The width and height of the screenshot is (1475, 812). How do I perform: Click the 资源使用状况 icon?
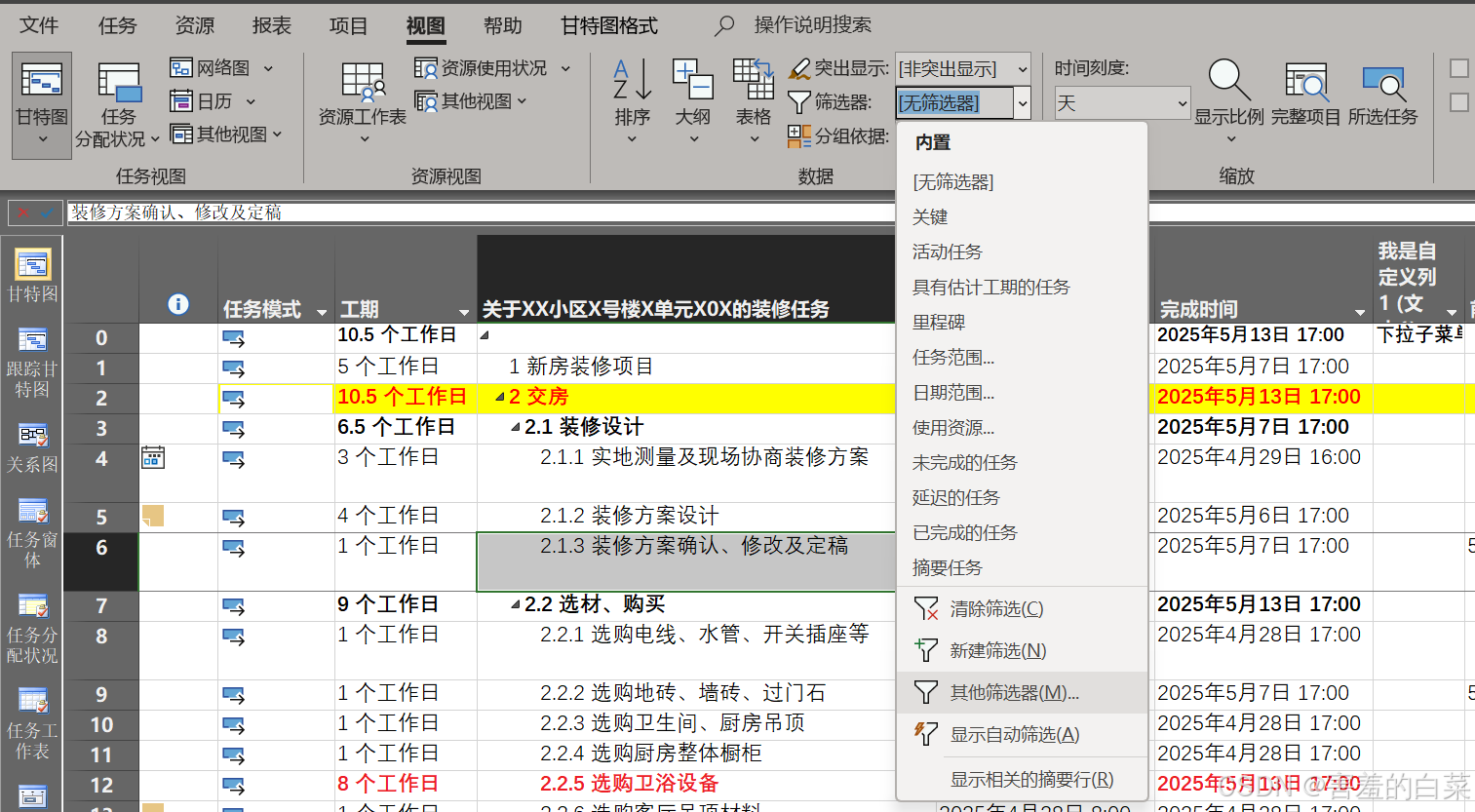(425, 67)
